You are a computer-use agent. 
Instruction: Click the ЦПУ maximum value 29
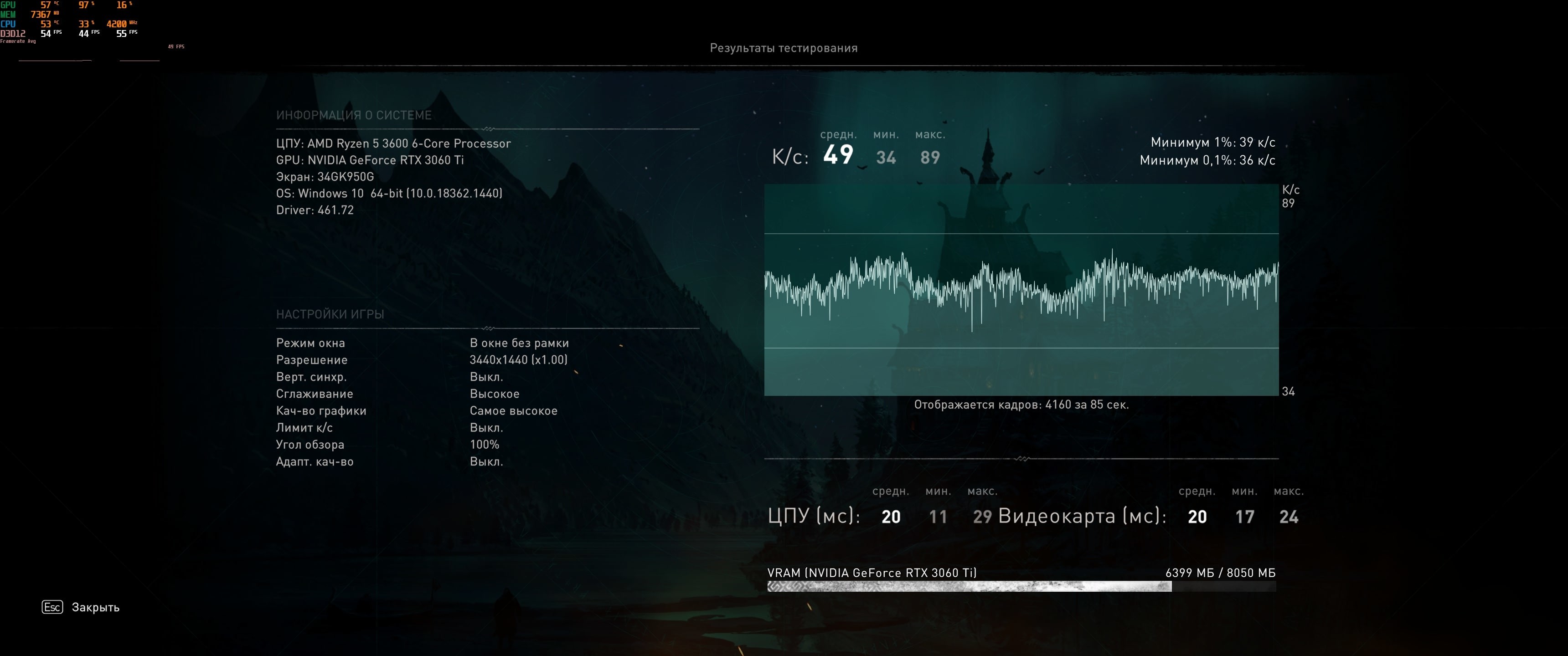tap(982, 517)
